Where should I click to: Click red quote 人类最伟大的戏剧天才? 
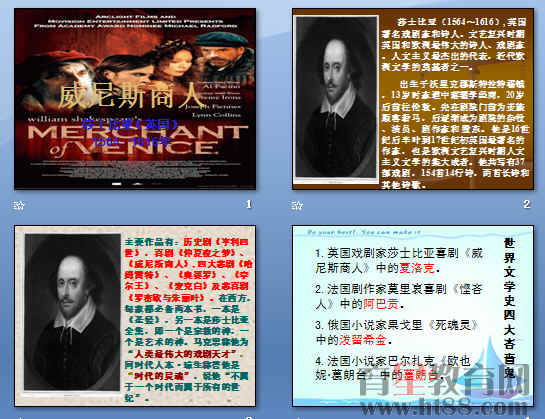click(182, 354)
